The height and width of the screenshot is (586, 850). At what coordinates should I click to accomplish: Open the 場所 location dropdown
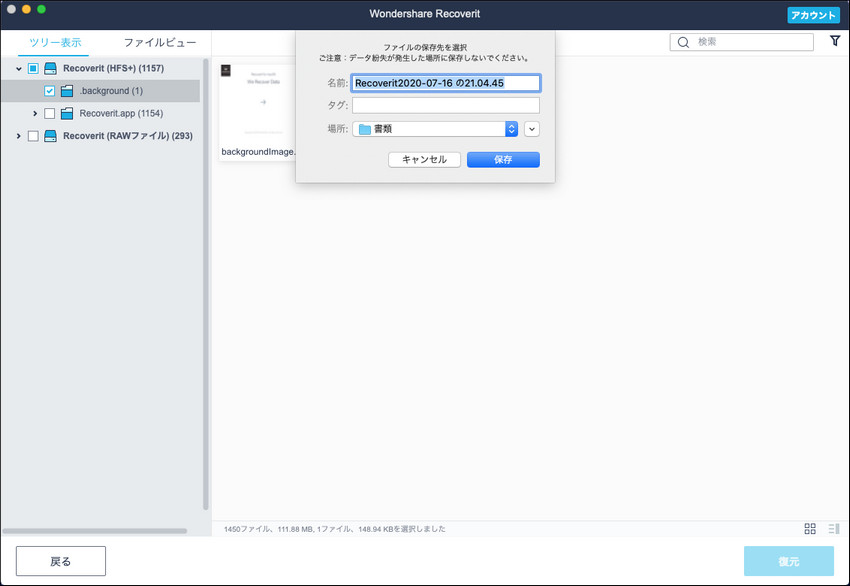coord(435,129)
